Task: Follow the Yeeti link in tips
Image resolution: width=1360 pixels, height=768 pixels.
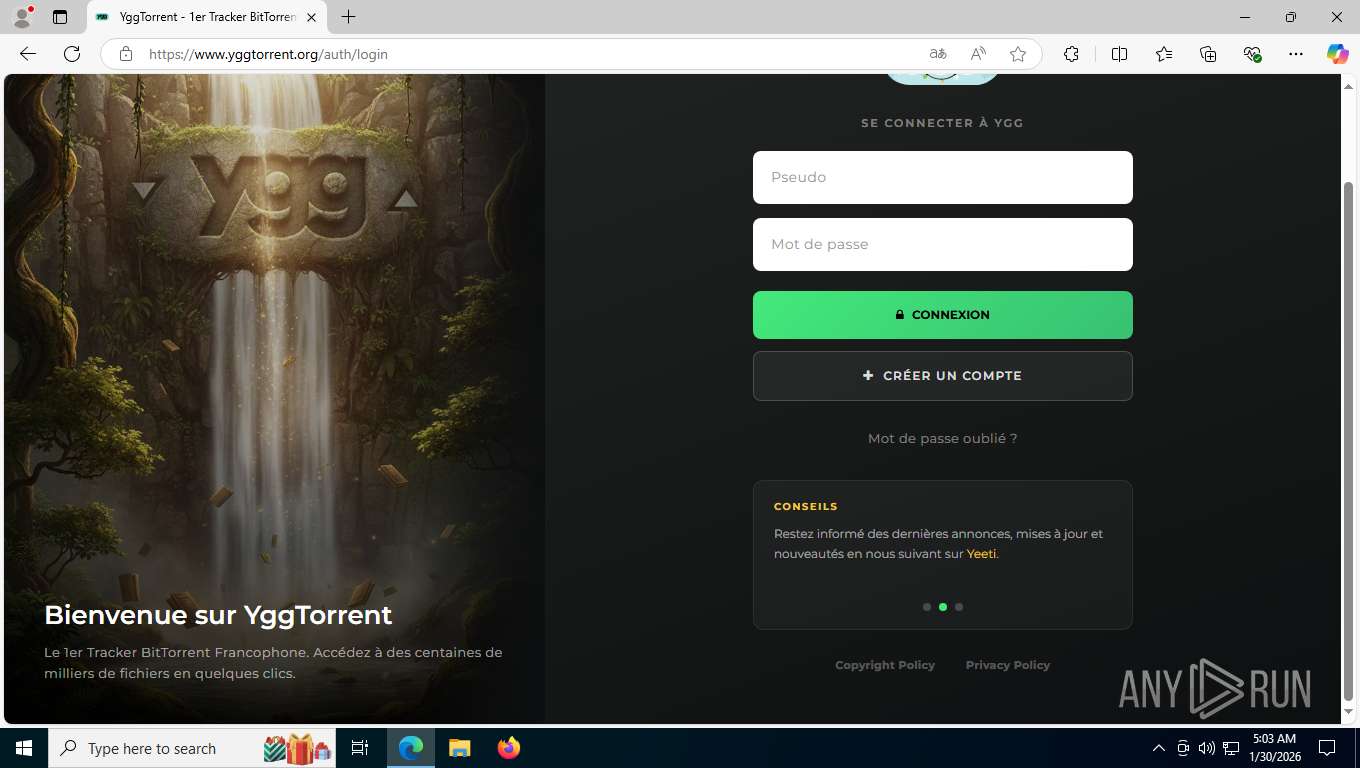Action: pyautogui.click(x=981, y=554)
